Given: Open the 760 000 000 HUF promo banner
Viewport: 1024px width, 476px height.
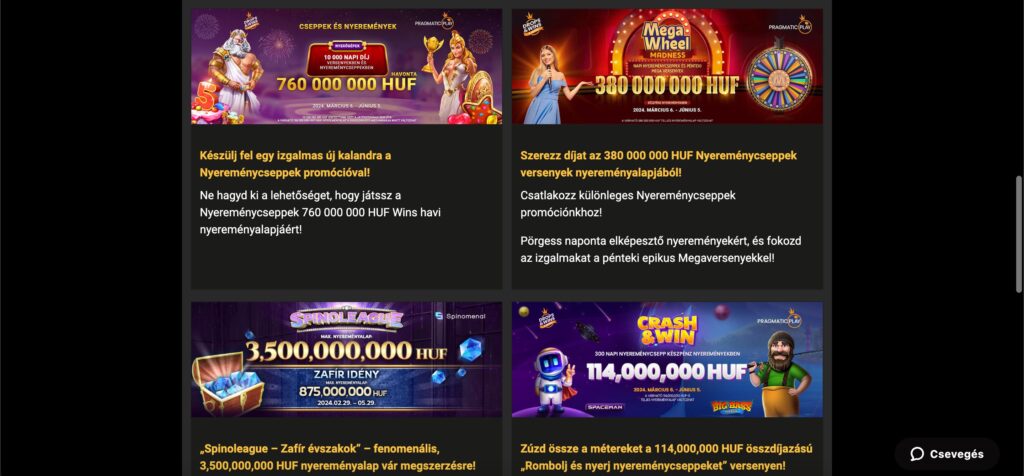Looking at the screenshot, I should pos(346,67).
